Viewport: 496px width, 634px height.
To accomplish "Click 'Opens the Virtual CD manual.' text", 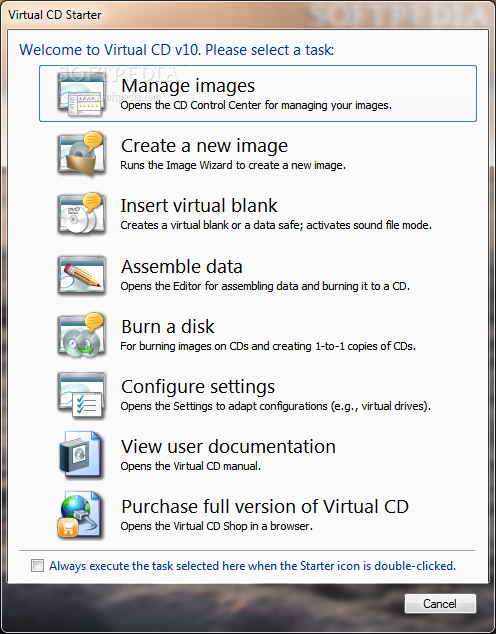I will click(190, 466).
